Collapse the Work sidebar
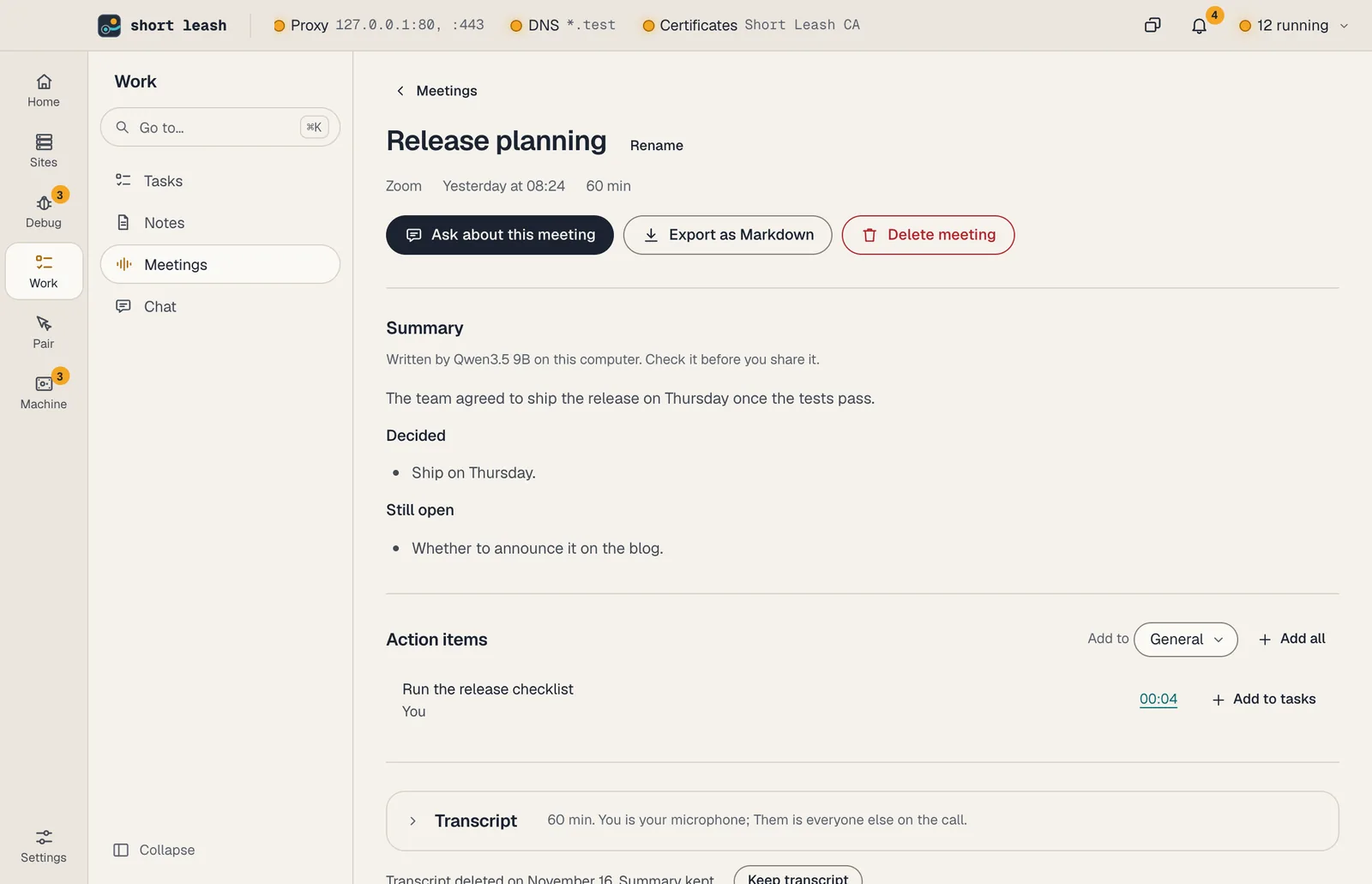The image size is (1372, 884). (154, 850)
